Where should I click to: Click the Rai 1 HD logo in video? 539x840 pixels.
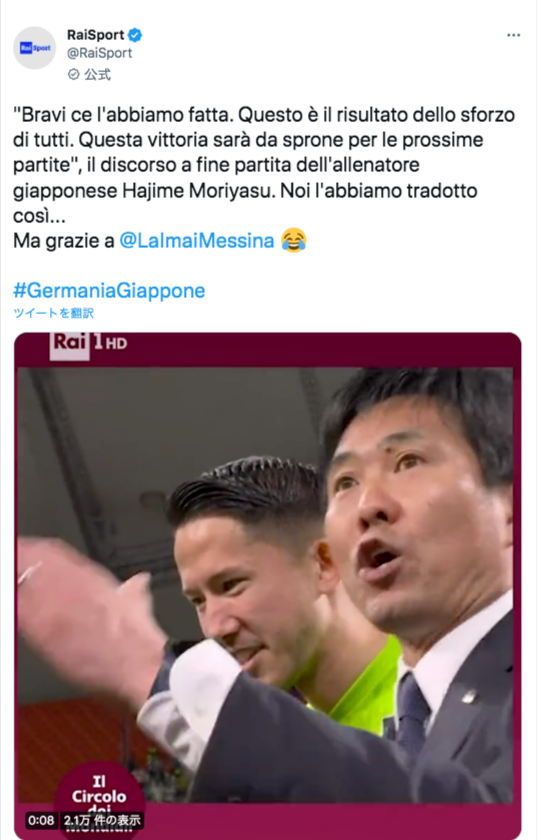[89, 343]
